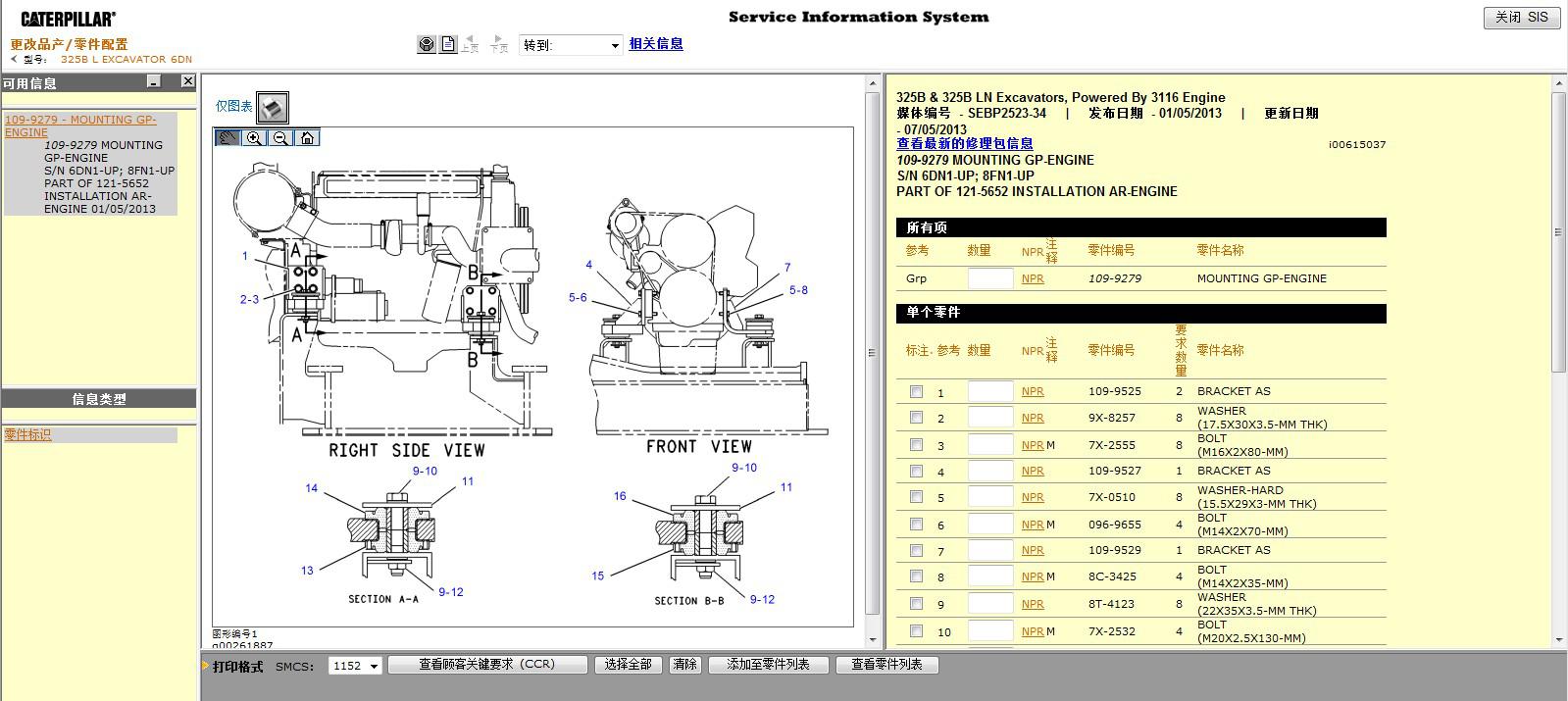Check the box for item 7 BRACKET 109-9529
1568x701 pixels.
coord(916,550)
